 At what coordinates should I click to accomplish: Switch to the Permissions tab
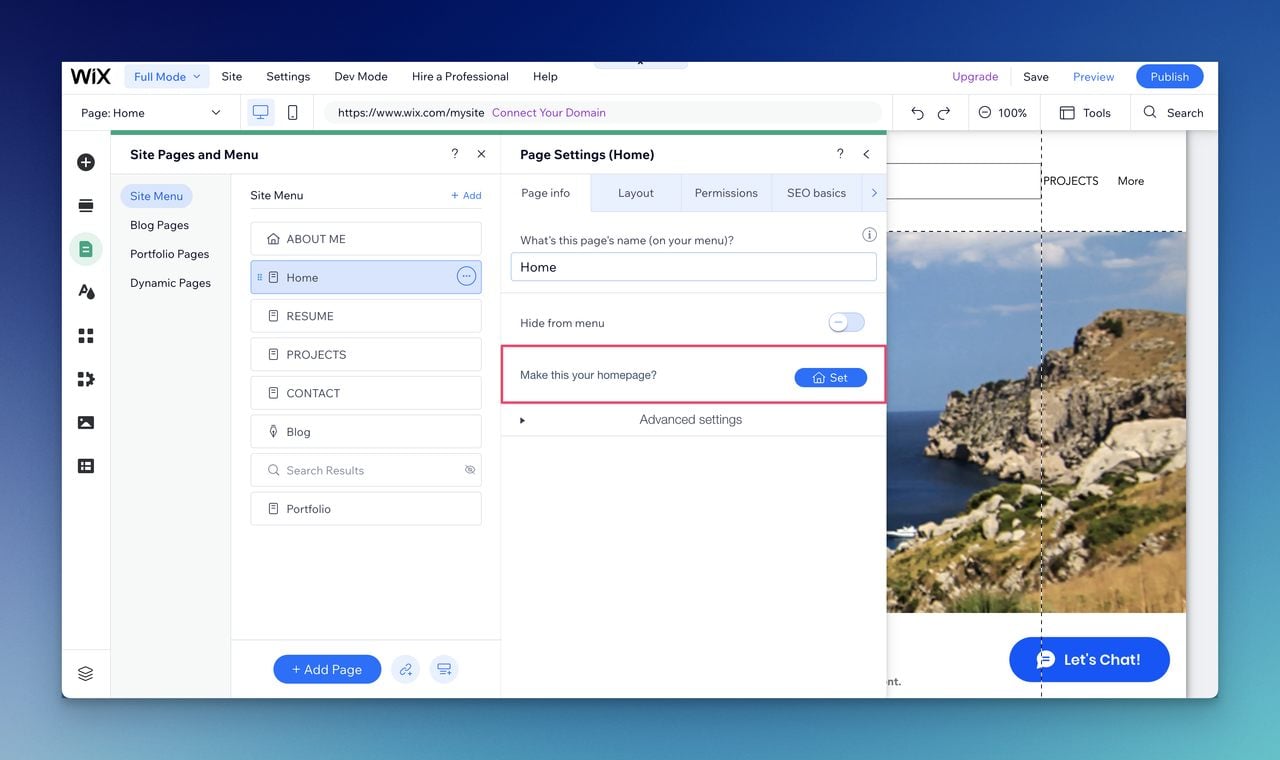coord(726,193)
